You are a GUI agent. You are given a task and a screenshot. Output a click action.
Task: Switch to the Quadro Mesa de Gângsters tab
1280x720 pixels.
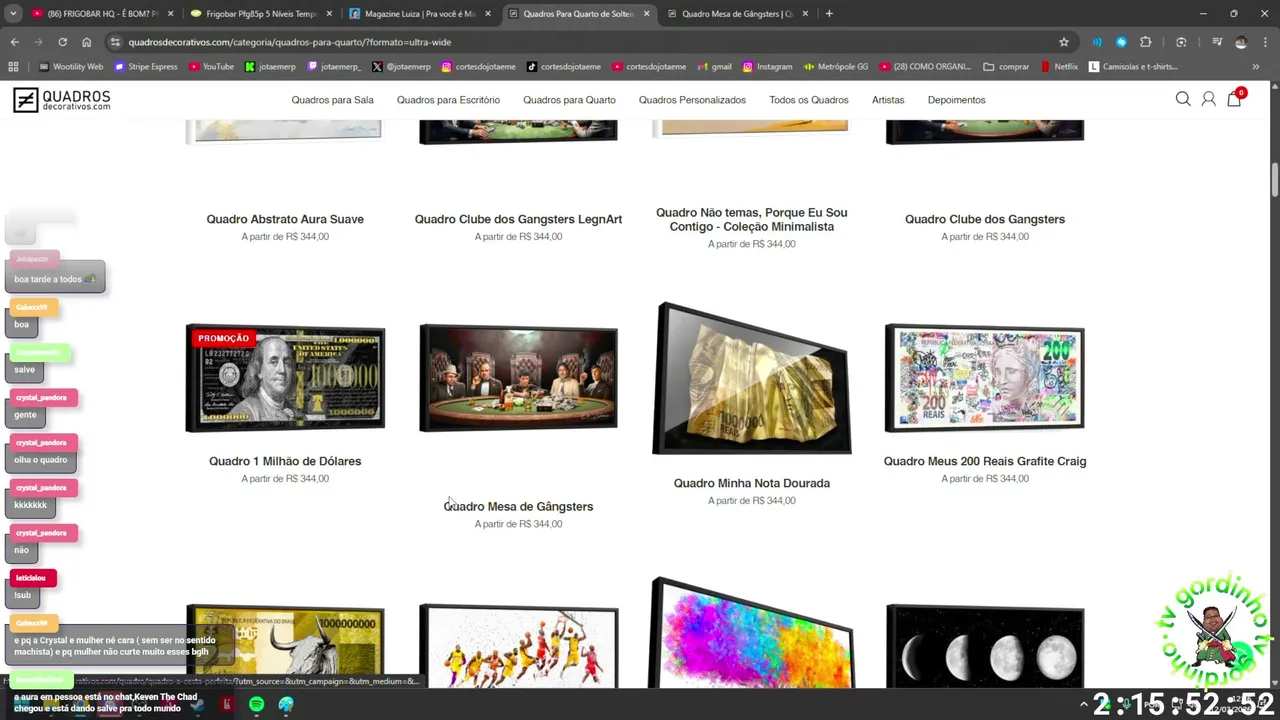pyautogui.click(x=740, y=14)
